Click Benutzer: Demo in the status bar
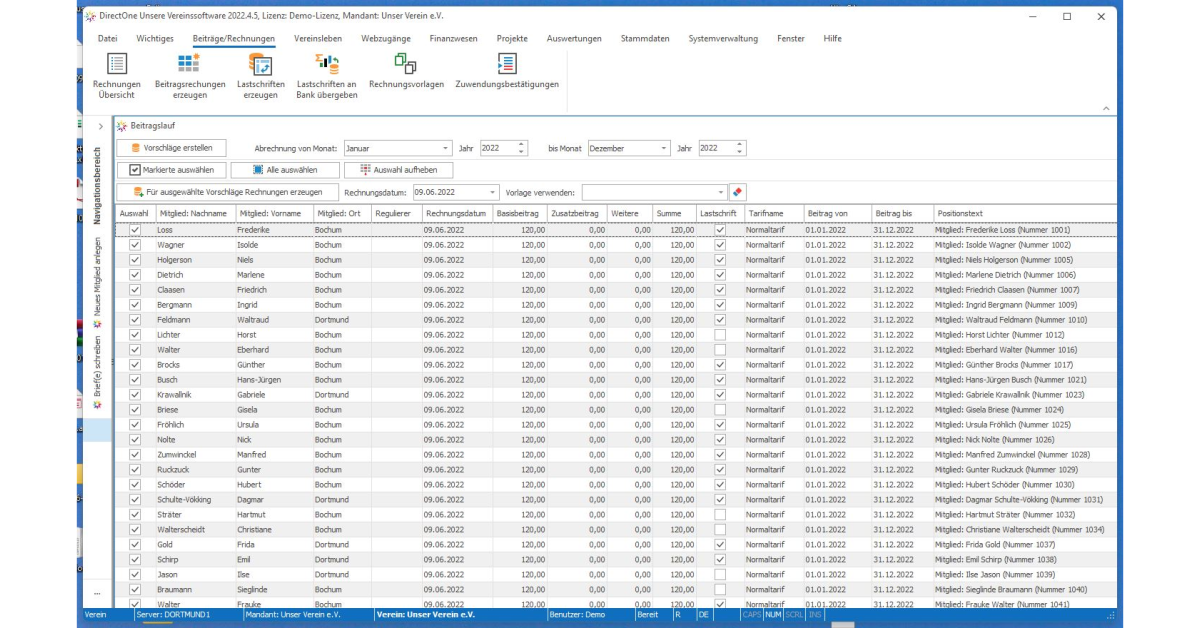The image size is (1200, 628). (x=577, y=615)
